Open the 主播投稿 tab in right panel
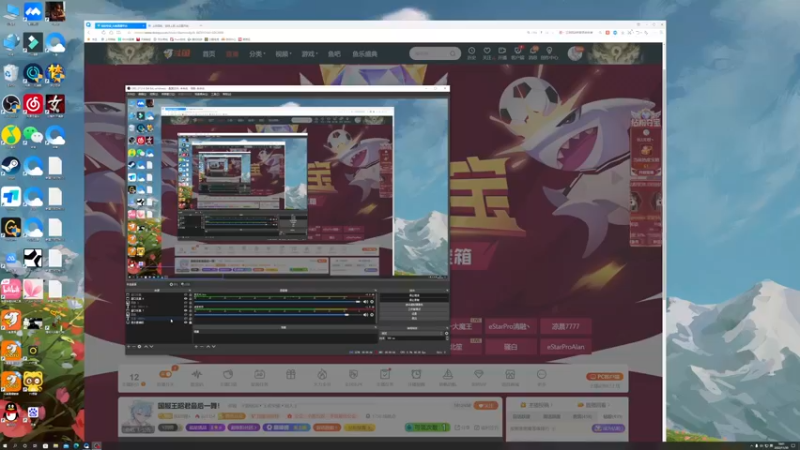This screenshot has width=800, height=450. pos(538,405)
